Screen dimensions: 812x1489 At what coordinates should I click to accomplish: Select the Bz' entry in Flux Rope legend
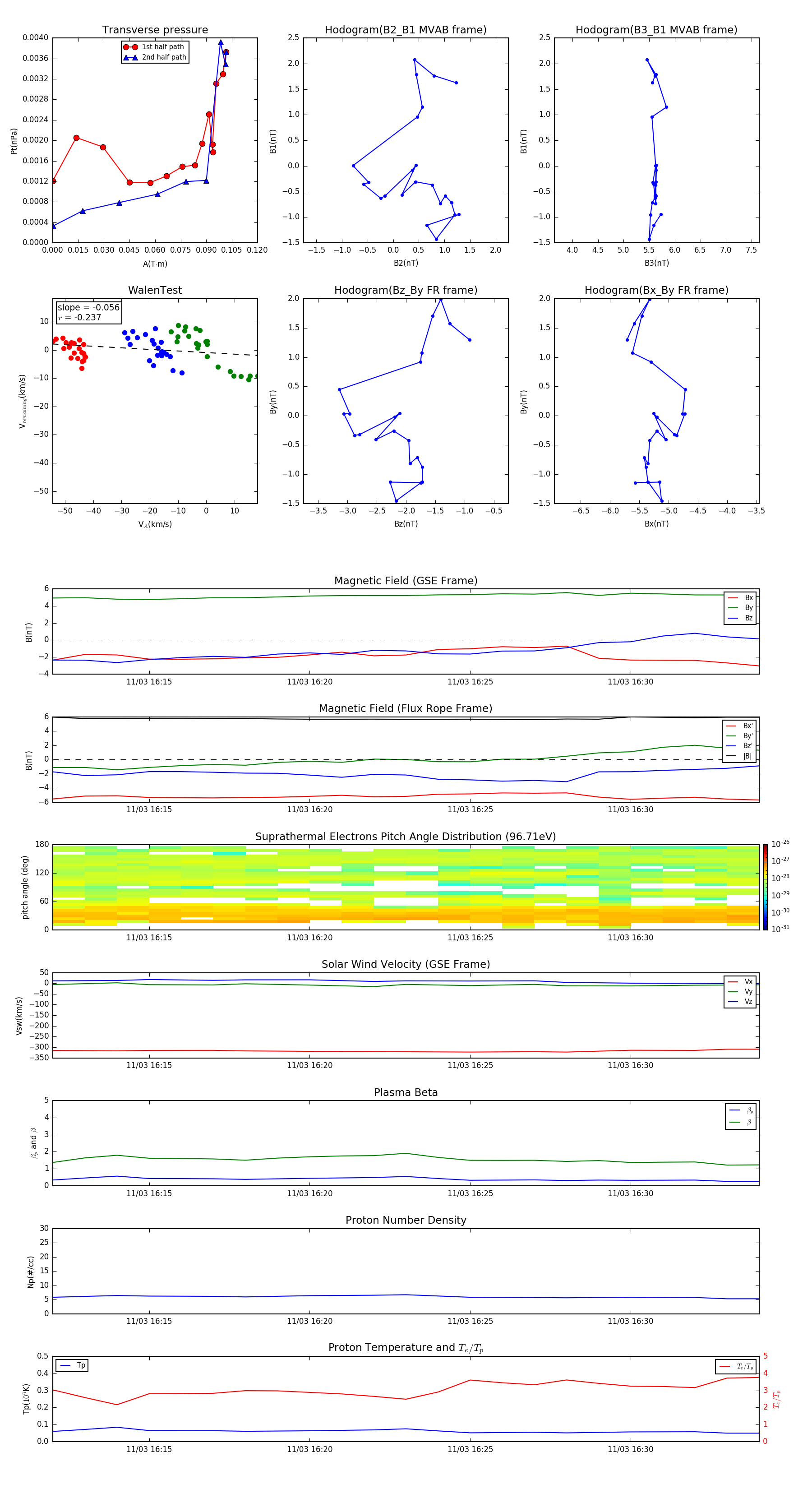tap(740, 746)
